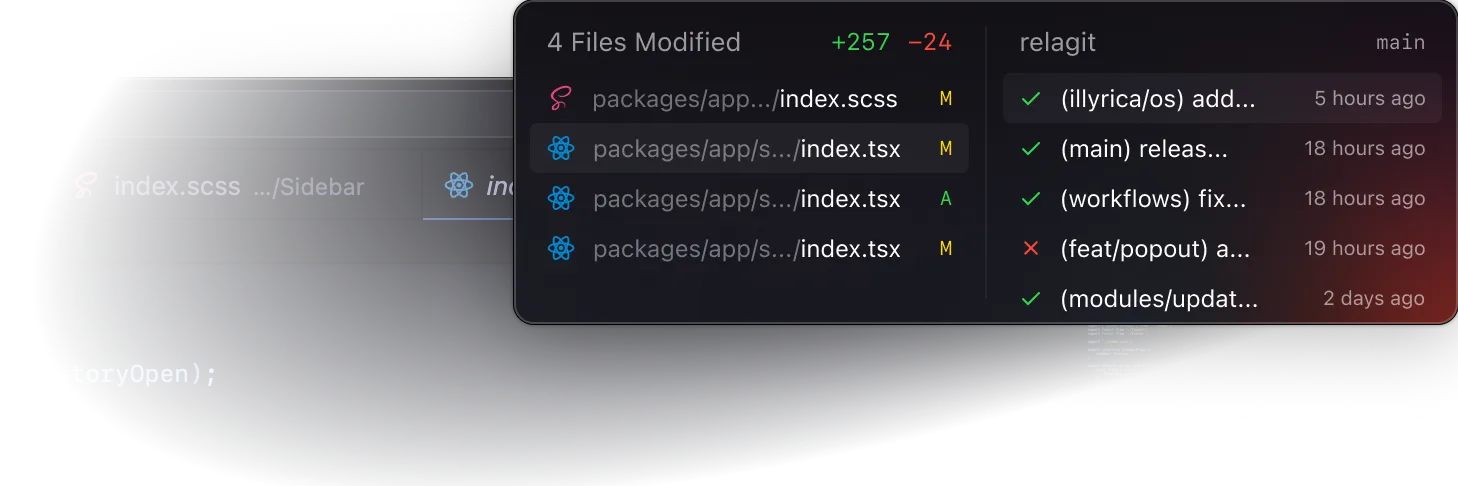1458x486 pixels.
Task: Click "18 hours ago" on the (workflows) fix... commit
Action: click(1365, 199)
